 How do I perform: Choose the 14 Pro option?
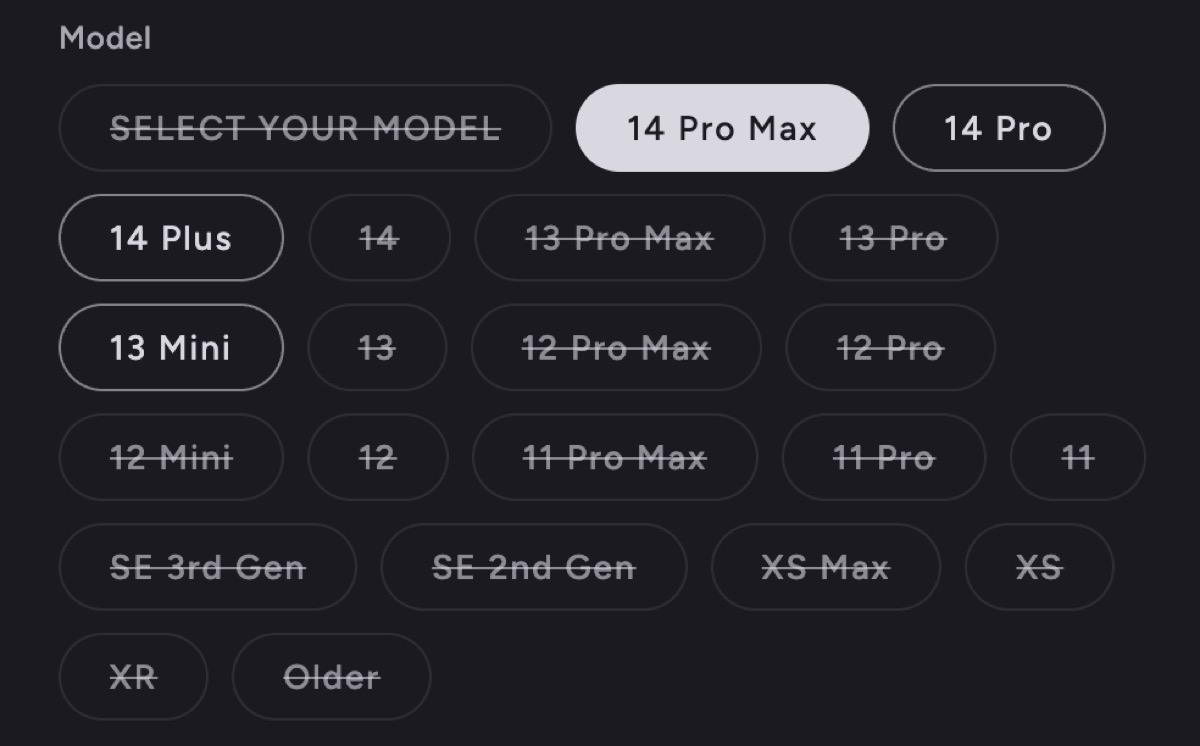[998, 128]
